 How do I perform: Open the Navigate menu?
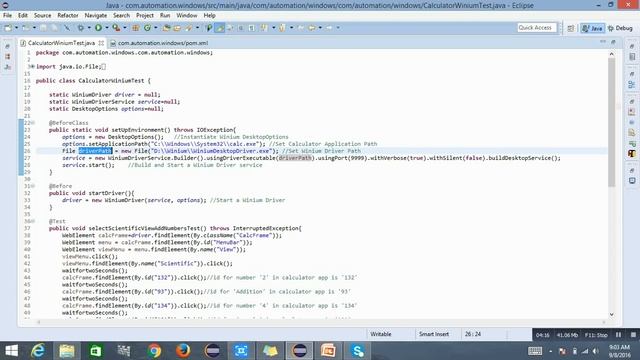click(x=96, y=16)
